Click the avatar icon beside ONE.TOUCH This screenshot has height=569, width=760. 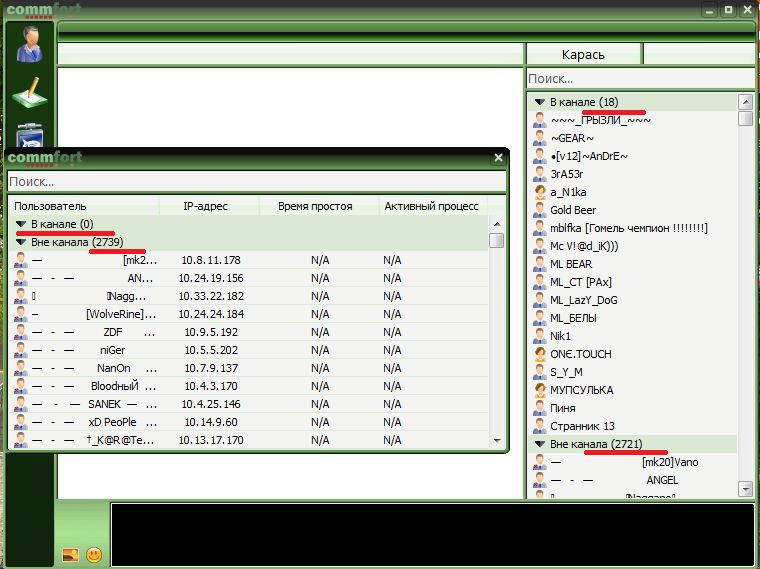[x=539, y=354]
